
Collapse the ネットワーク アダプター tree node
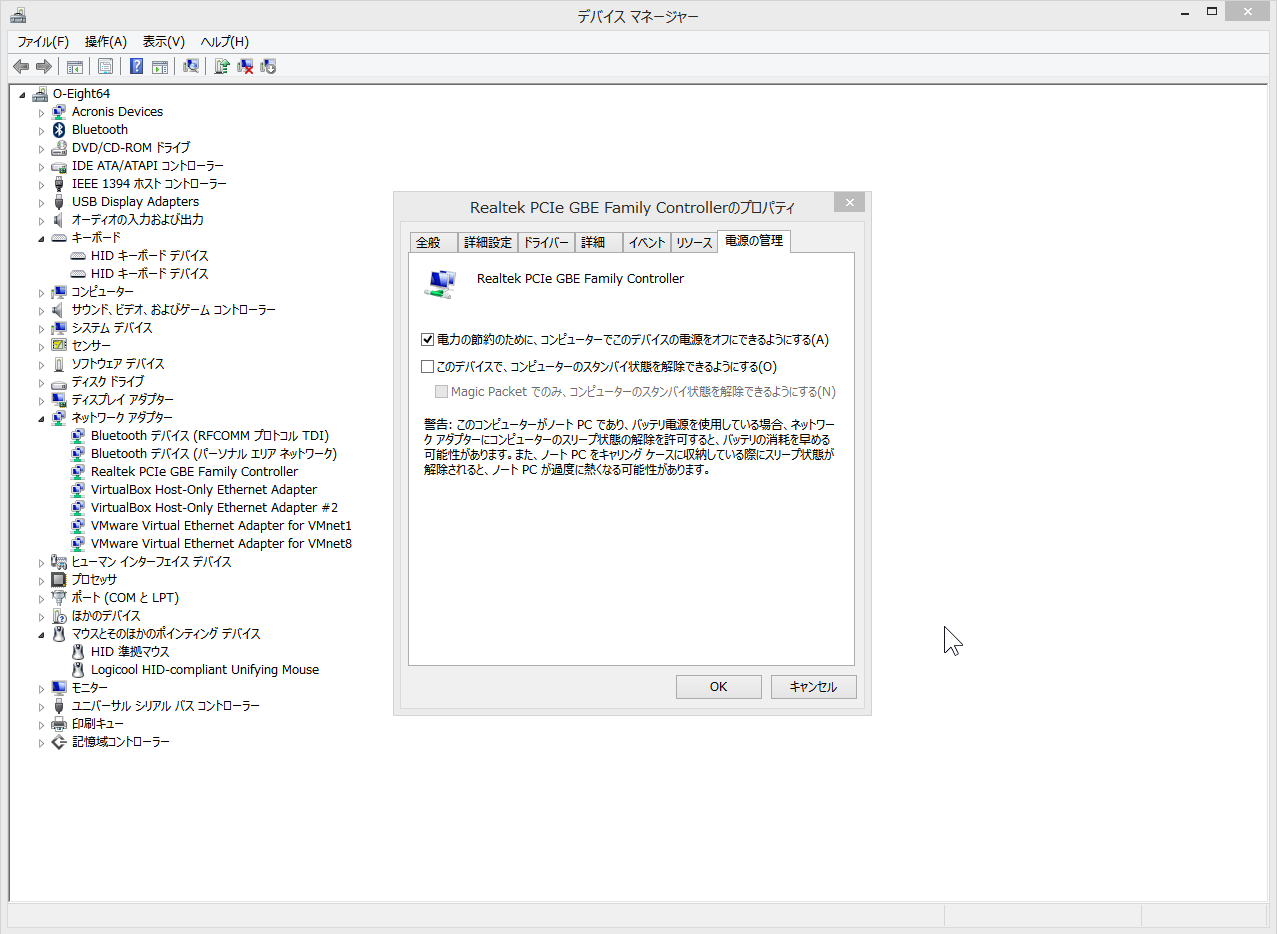click(x=41, y=418)
